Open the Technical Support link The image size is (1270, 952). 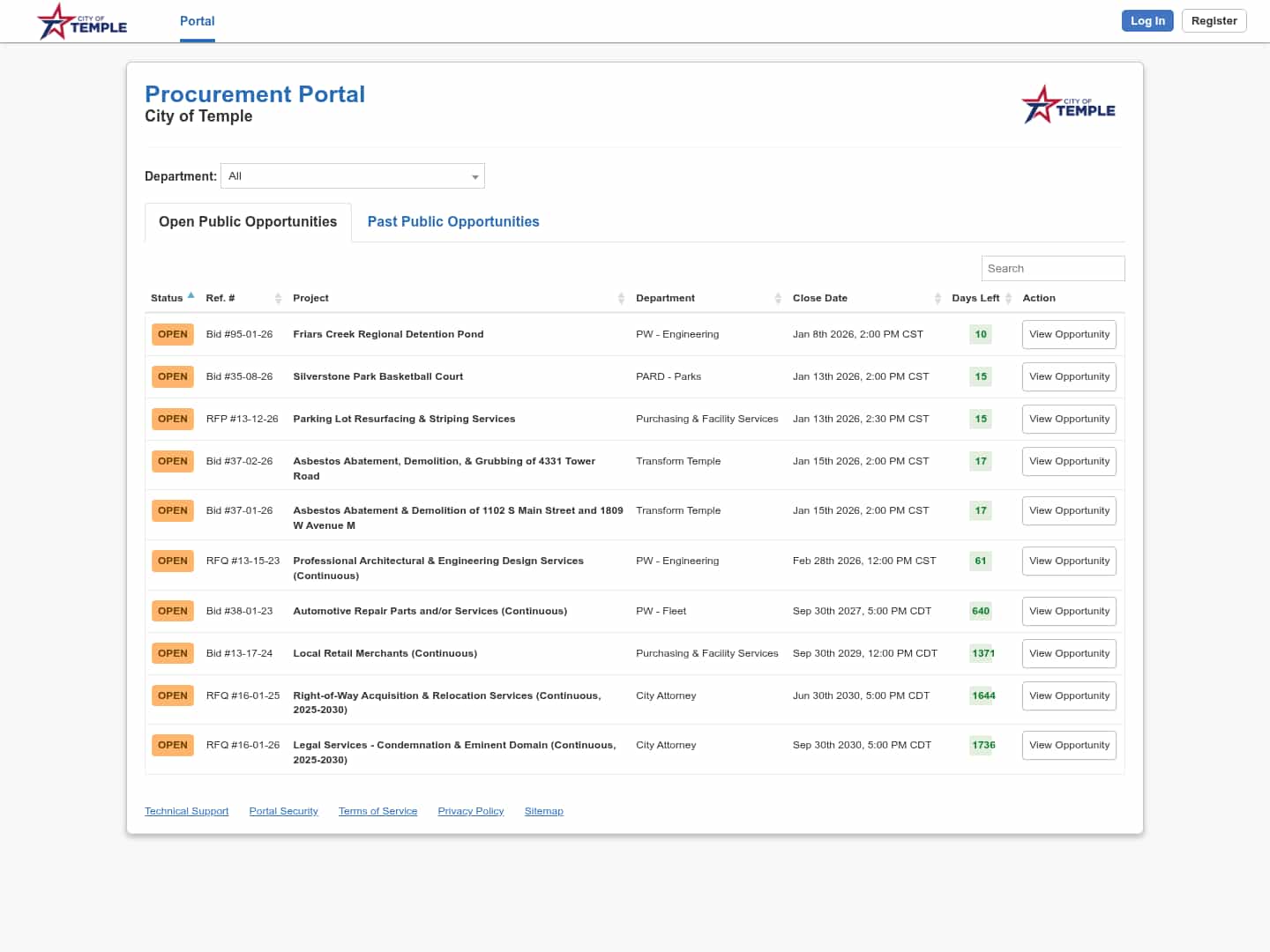click(186, 811)
